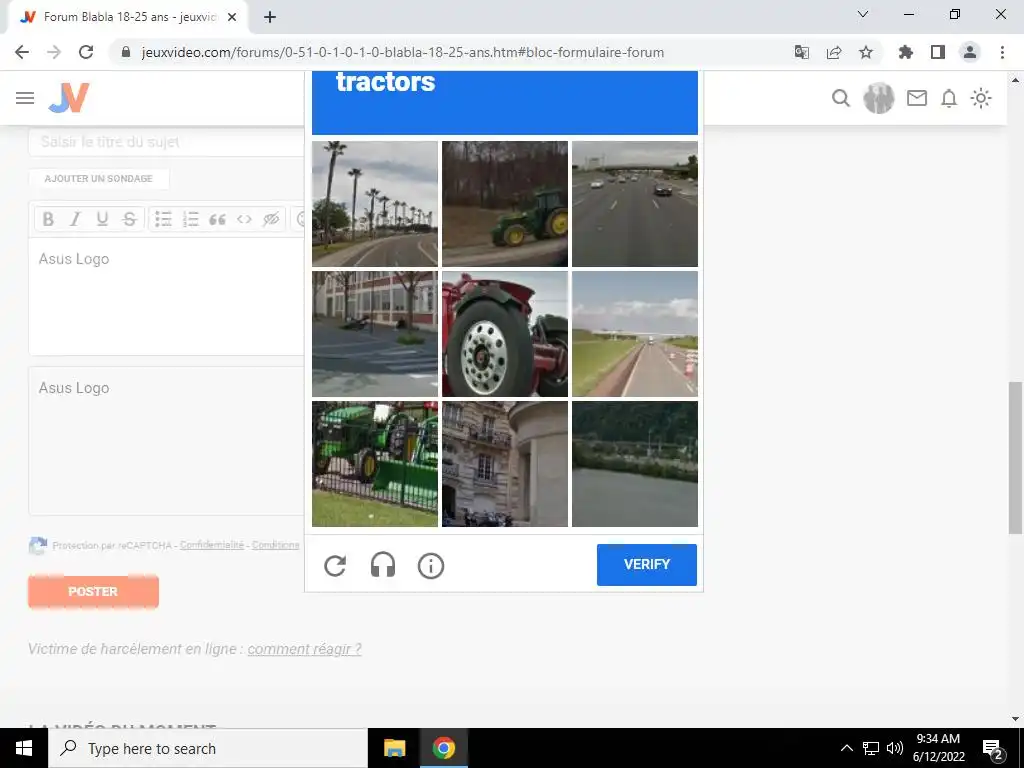Go back in browser history
The width and height of the screenshot is (1024, 768).
click(x=22, y=52)
